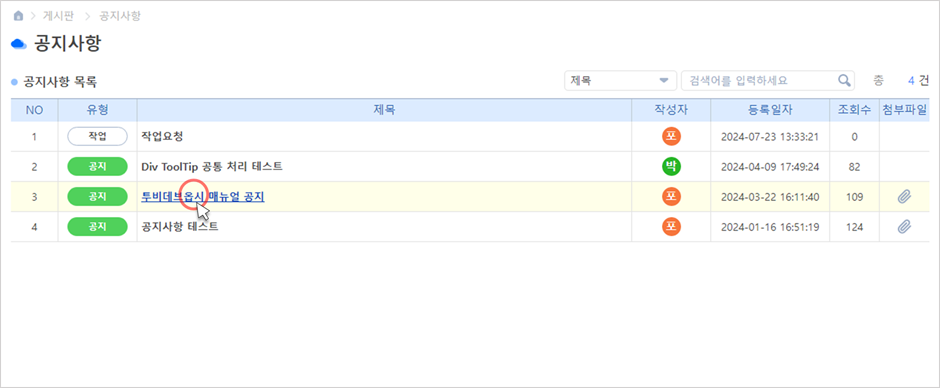Sort by the 제목 column header
940x388 pixels.
[384, 110]
